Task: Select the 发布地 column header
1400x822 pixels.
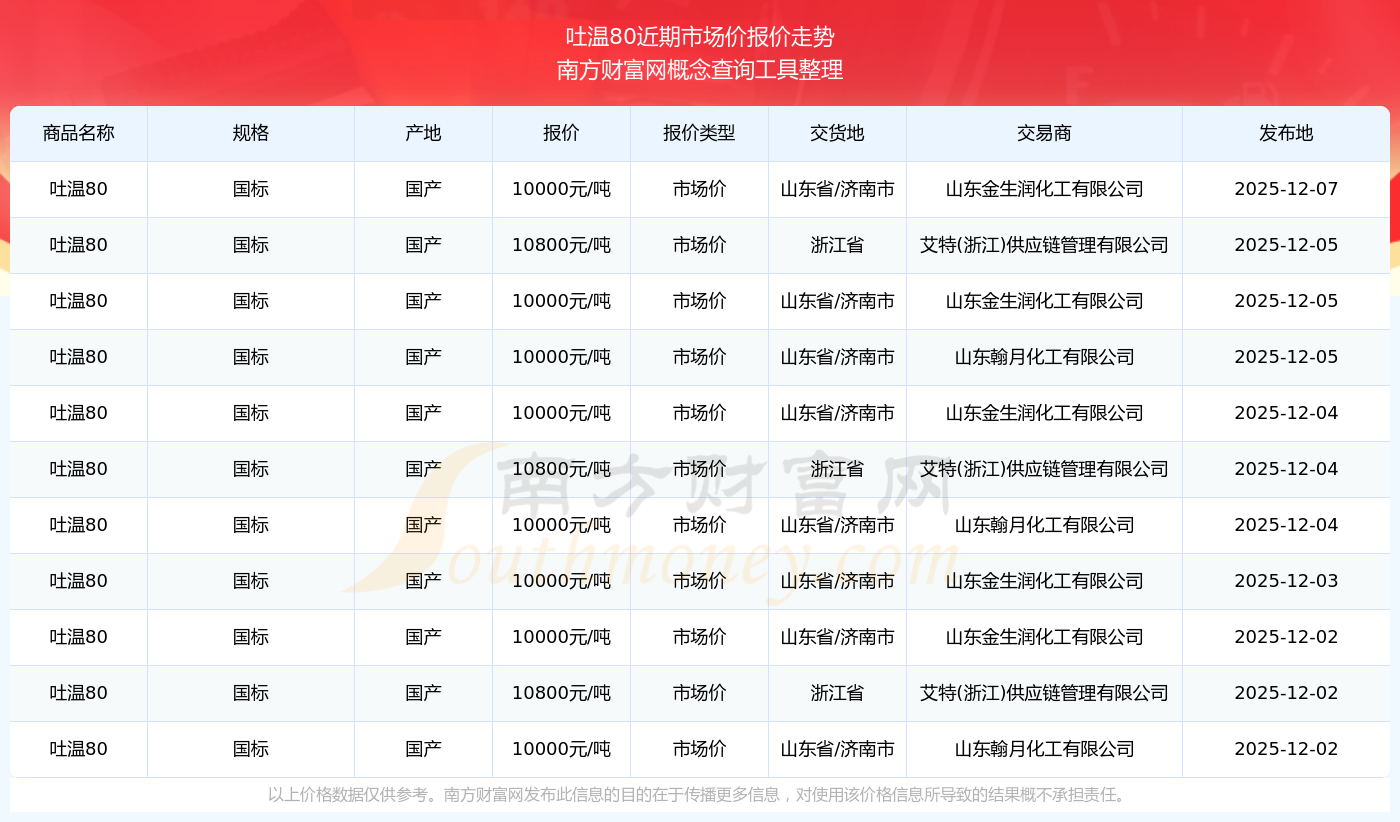Action: pyautogui.click(x=1286, y=133)
